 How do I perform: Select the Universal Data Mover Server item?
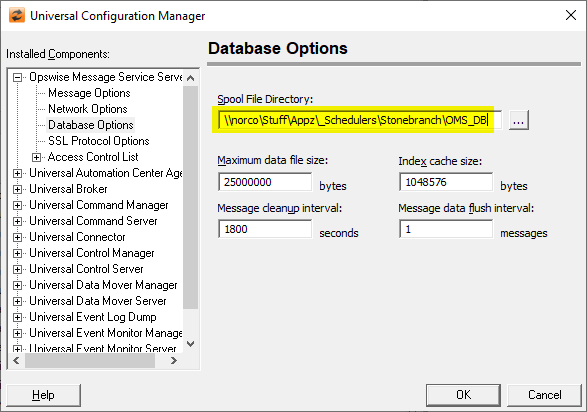point(98,301)
